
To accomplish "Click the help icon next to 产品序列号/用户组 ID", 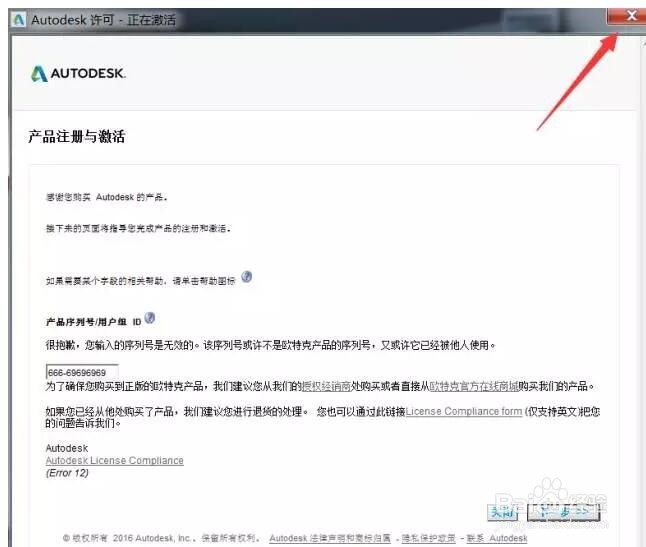I will 150,318.
